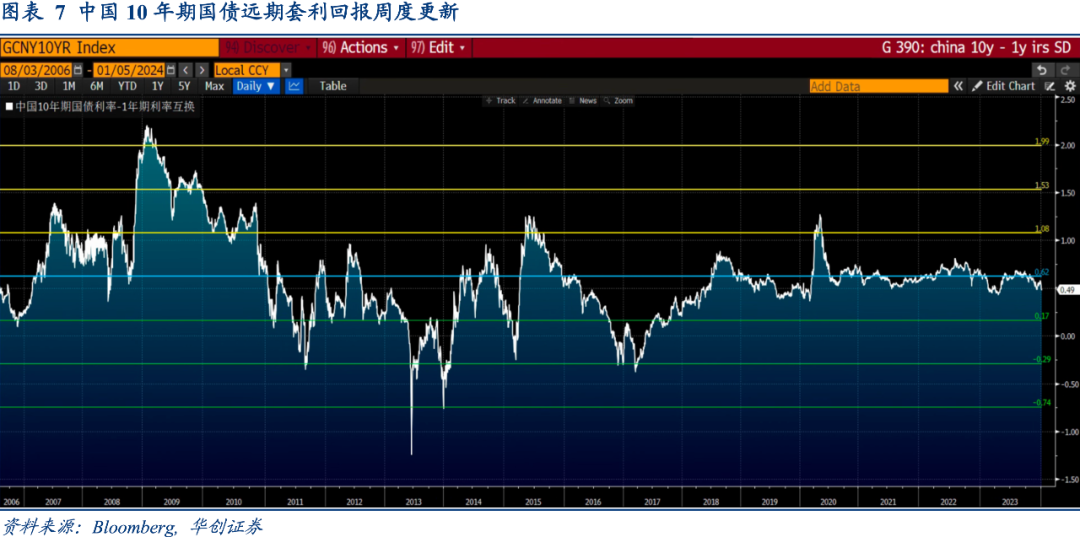Shift date range forward with right arrow
The width and height of the screenshot is (1080, 537).
click(x=202, y=70)
